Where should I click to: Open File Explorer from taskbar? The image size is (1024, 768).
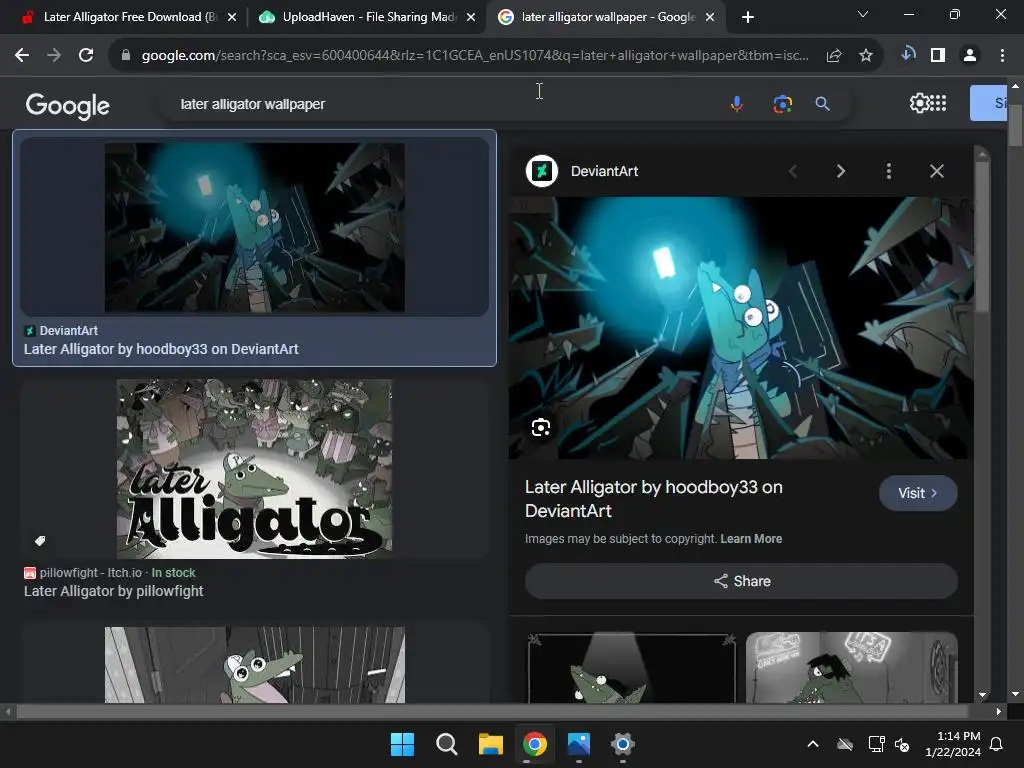(x=490, y=744)
